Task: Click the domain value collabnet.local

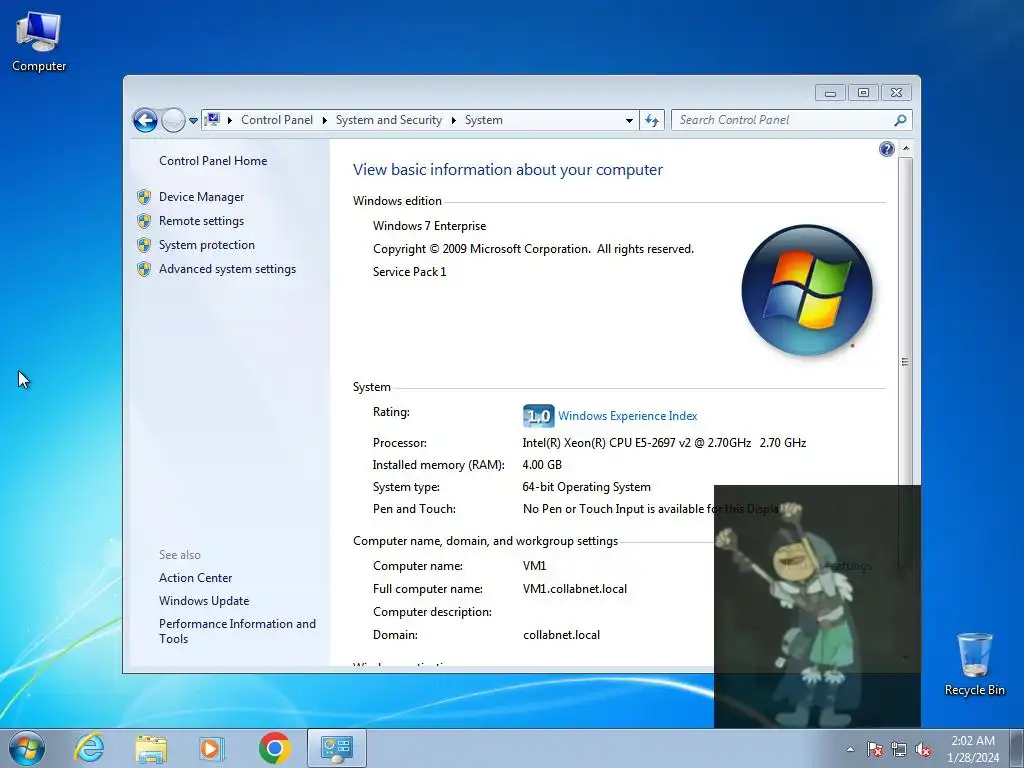Action: [x=561, y=635]
